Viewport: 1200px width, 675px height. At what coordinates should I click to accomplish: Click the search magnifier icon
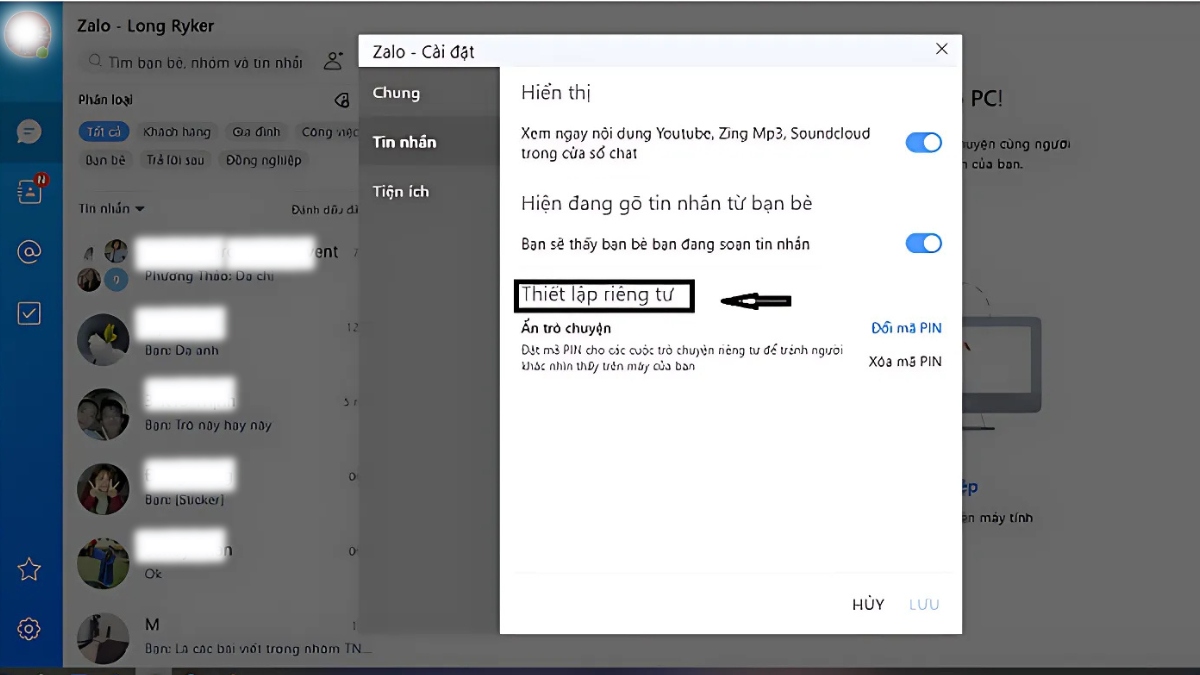click(x=96, y=62)
